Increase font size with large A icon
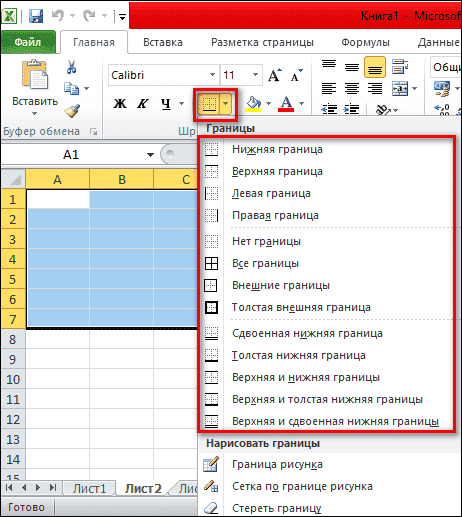 click(x=275, y=75)
